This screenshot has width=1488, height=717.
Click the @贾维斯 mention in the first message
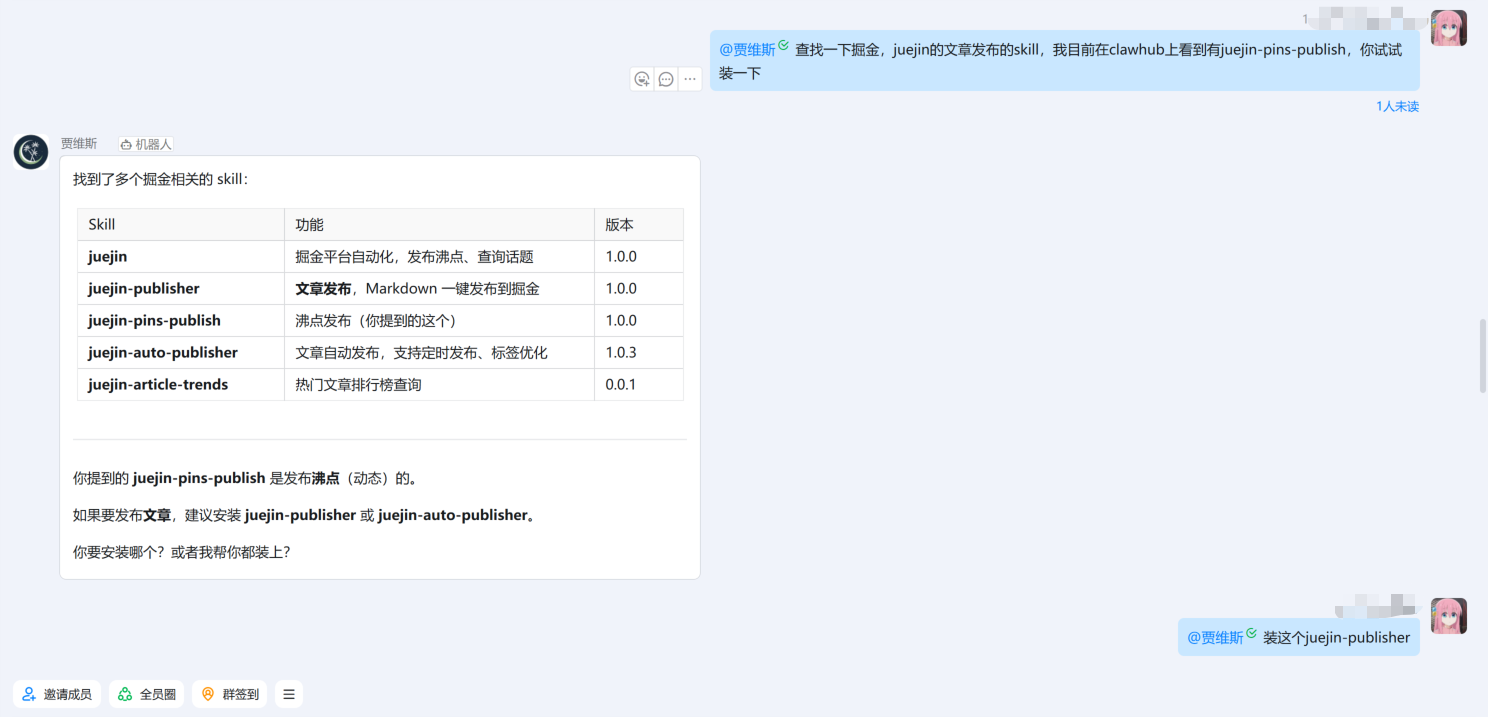(747, 50)
